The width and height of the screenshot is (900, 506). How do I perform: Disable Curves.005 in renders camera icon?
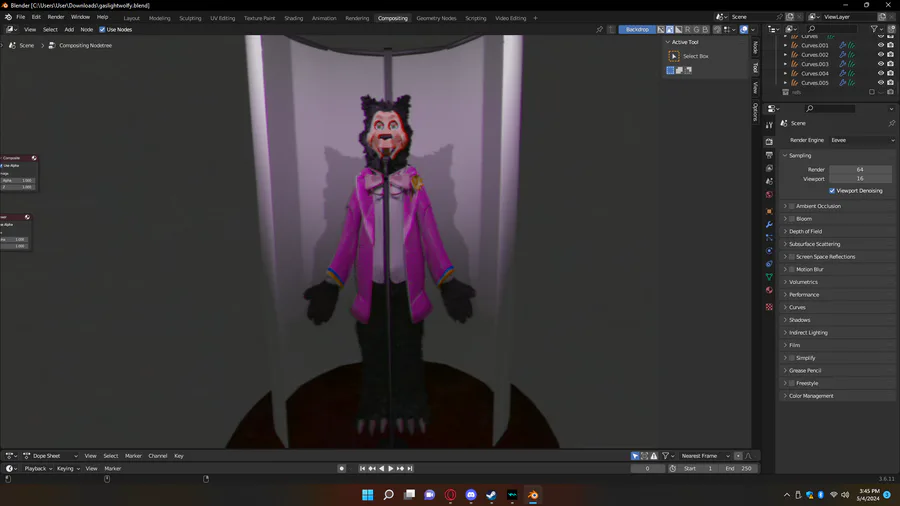[x=890, y=83]
